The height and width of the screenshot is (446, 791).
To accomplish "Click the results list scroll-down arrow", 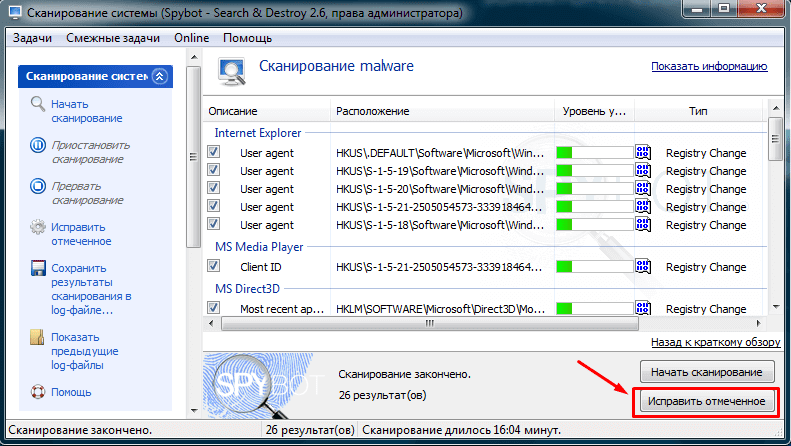I will [x=776, y=307].
